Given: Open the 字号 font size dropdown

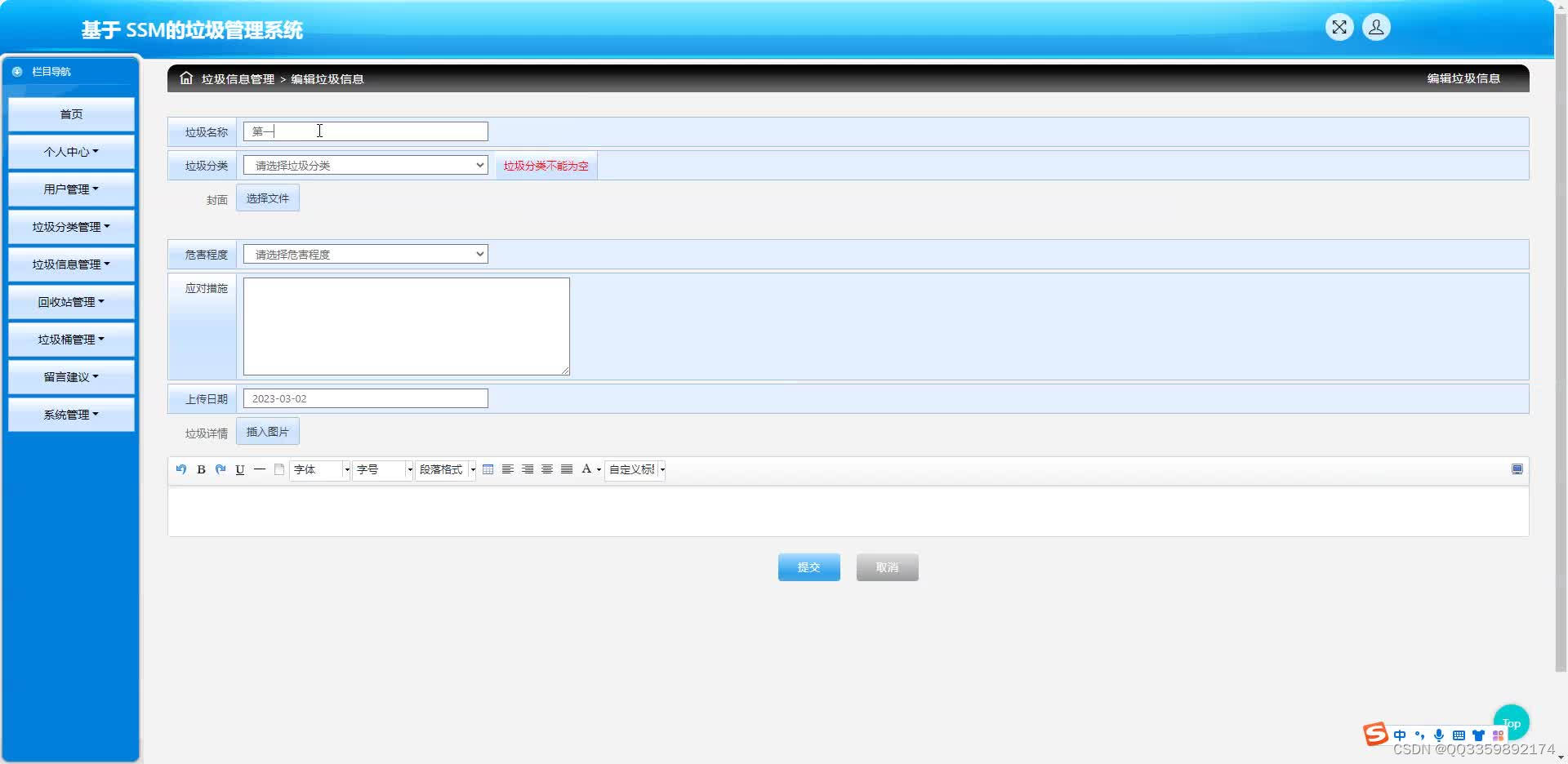Looking at the screenshot, I should (383, 469).
